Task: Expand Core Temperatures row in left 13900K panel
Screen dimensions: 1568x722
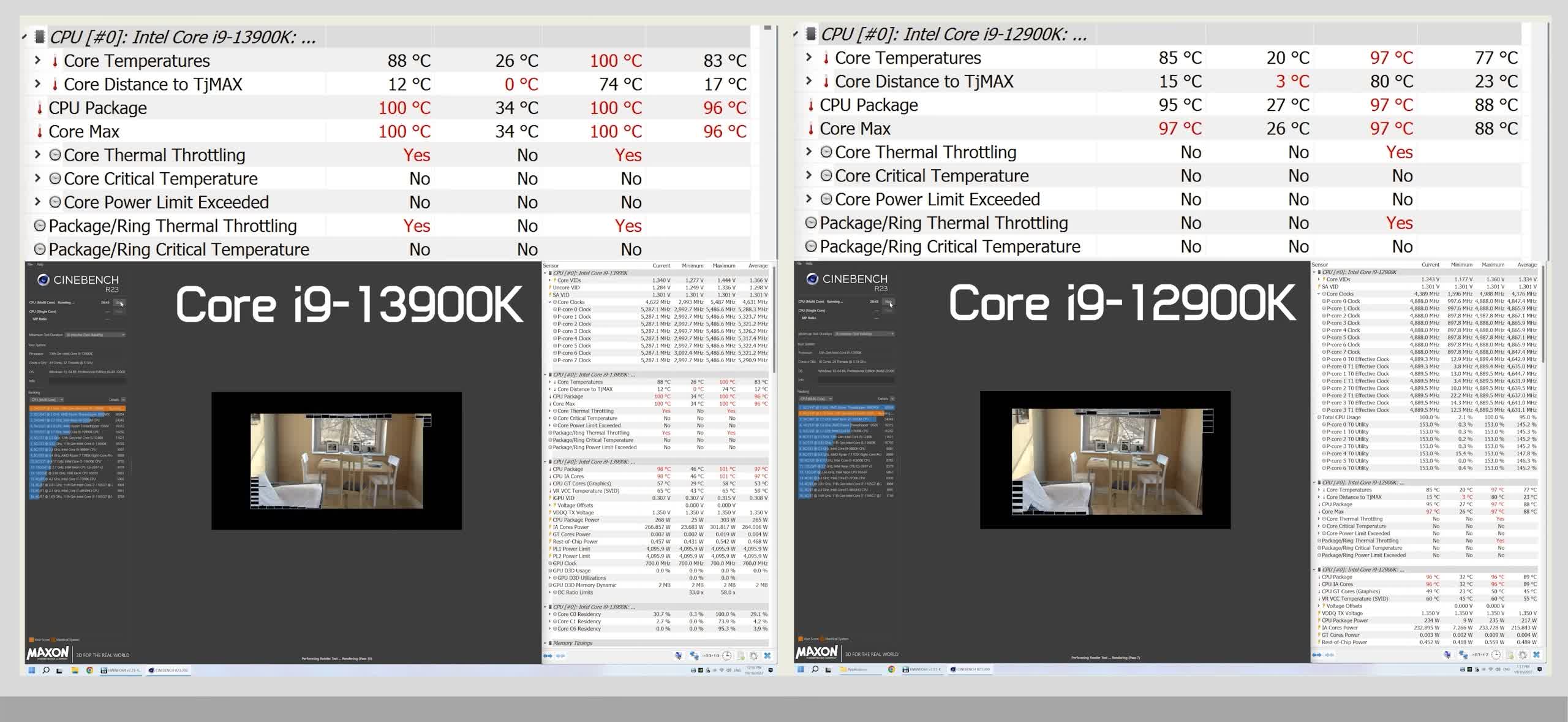Action: [x=37, y=60]
